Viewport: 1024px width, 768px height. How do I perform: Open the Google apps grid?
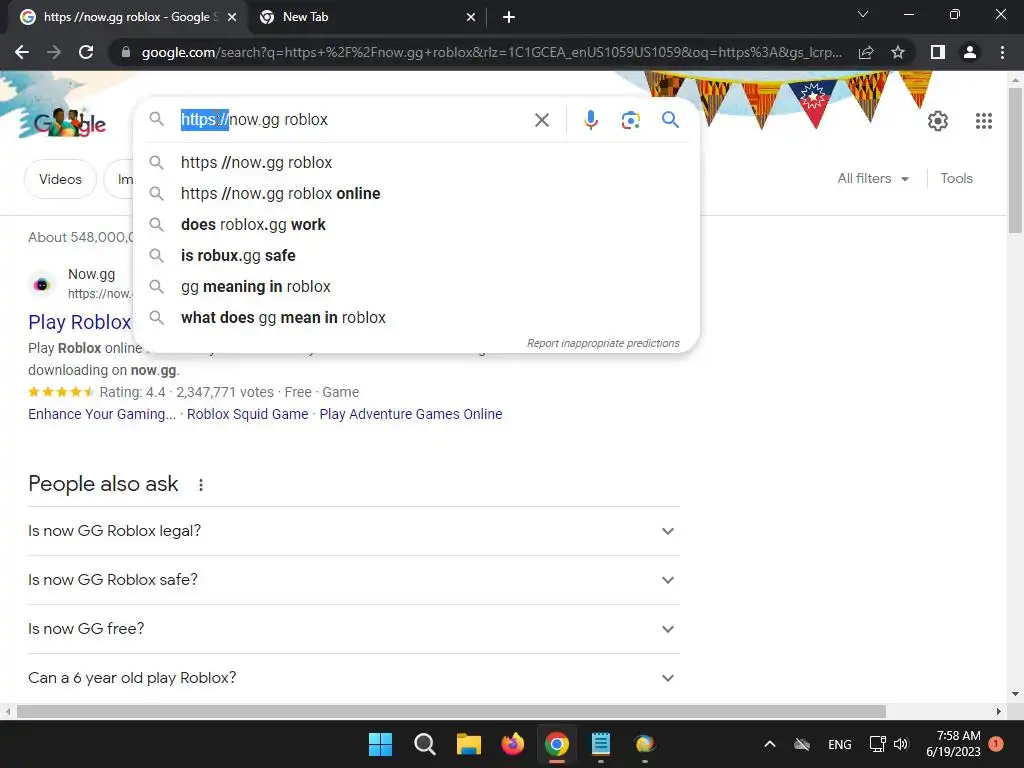click(x=984, y=121)
